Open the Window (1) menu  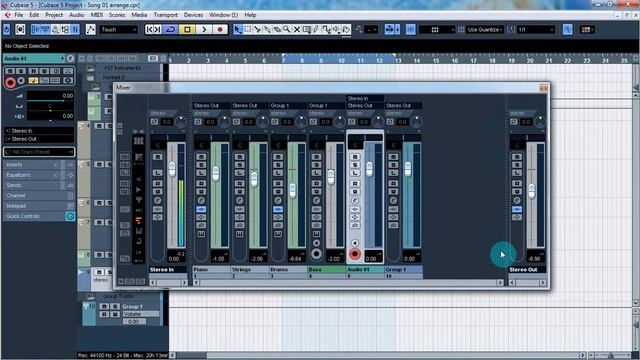tap(223, 15)
